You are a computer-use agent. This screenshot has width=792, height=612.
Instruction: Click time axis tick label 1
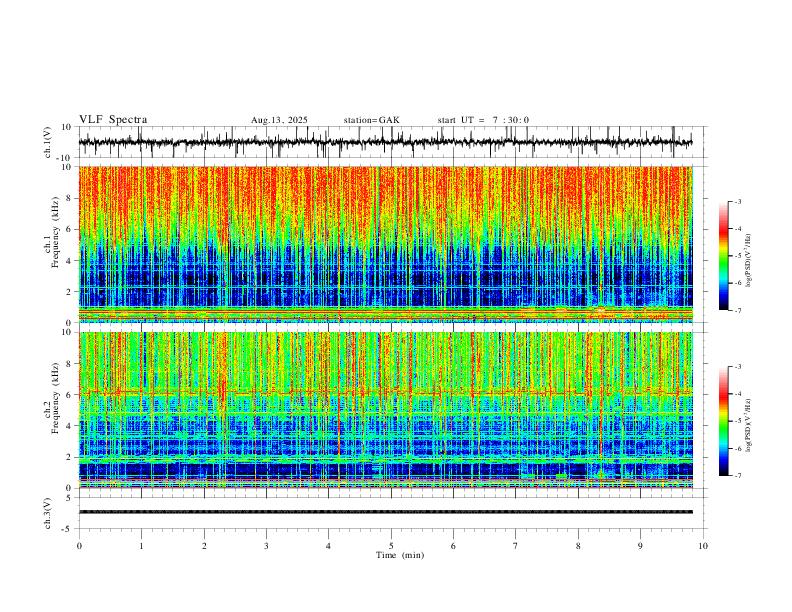(141, 546)
